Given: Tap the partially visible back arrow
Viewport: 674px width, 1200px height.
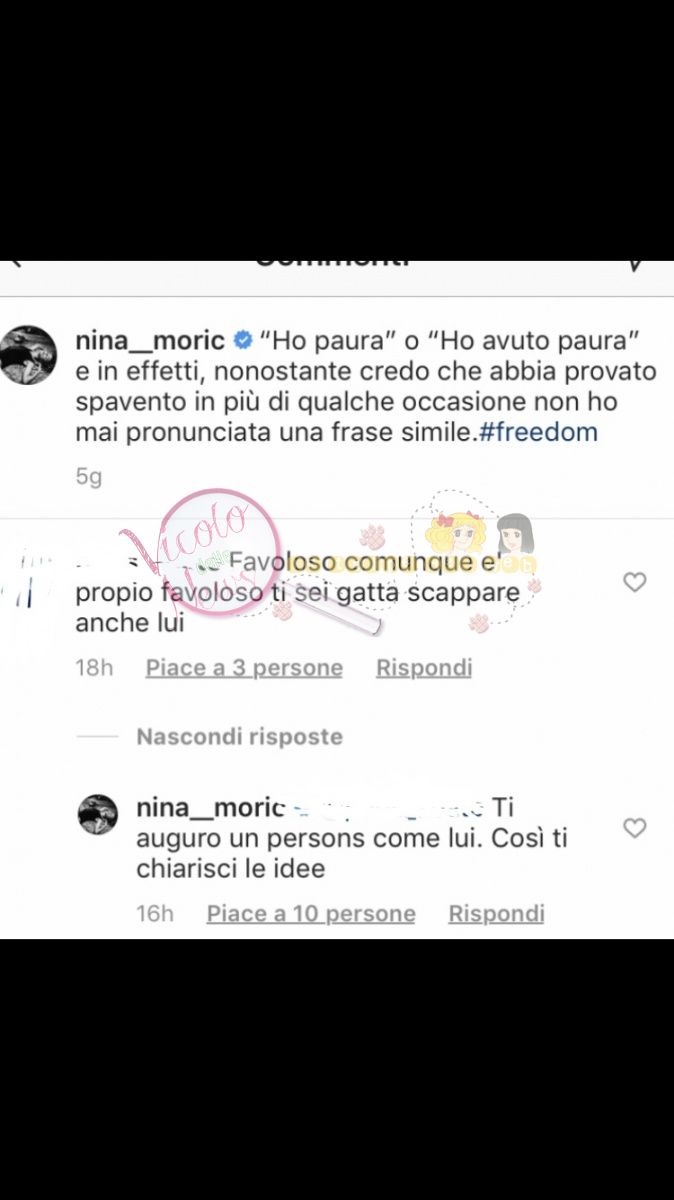Looking at the screenshot, I should point(16,264).
